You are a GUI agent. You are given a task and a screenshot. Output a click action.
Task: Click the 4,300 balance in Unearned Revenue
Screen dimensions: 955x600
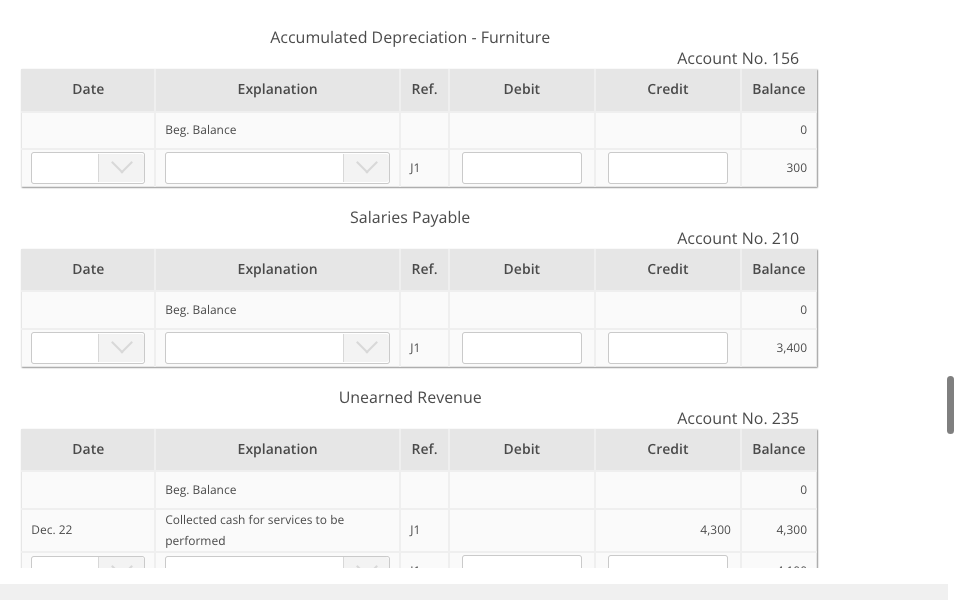(791, 530)
